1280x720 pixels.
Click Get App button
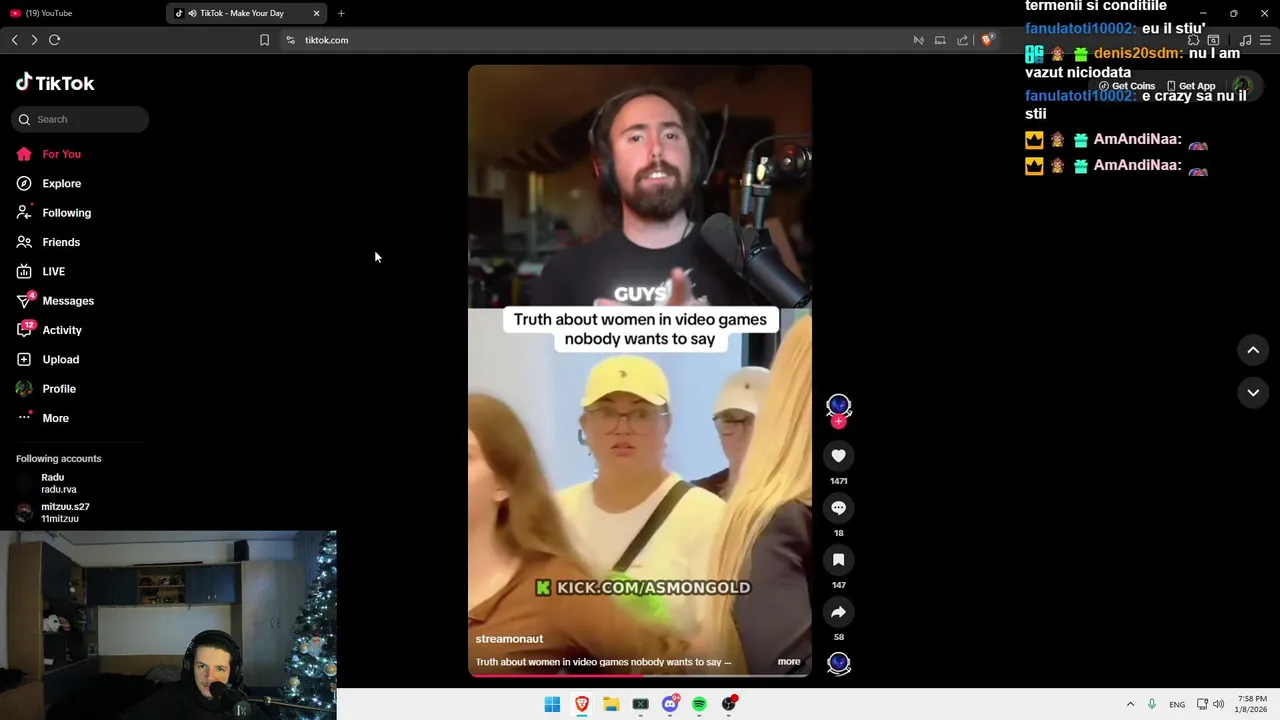coord(1191,86)
